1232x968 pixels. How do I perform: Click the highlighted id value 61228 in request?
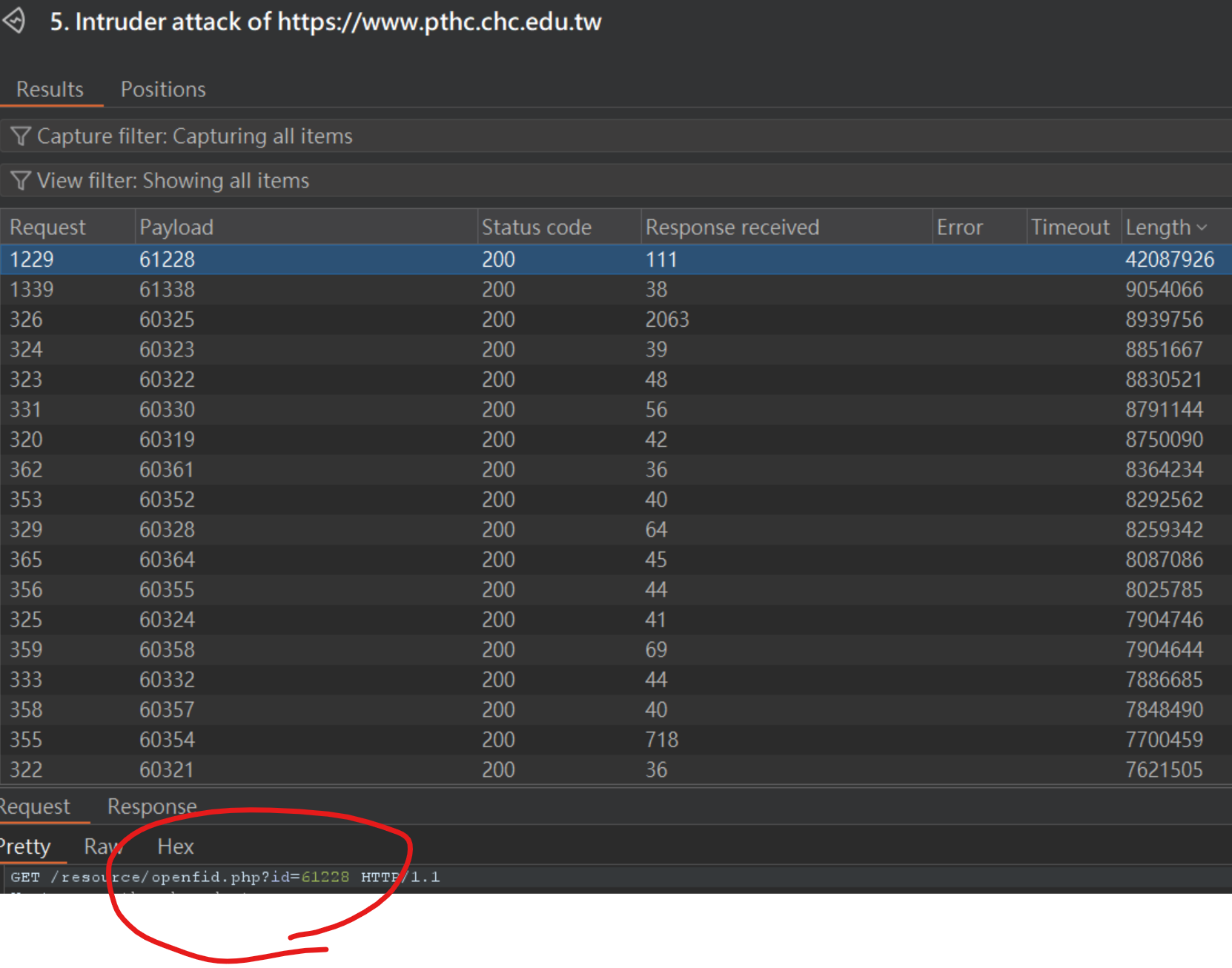tap(325, 878)
